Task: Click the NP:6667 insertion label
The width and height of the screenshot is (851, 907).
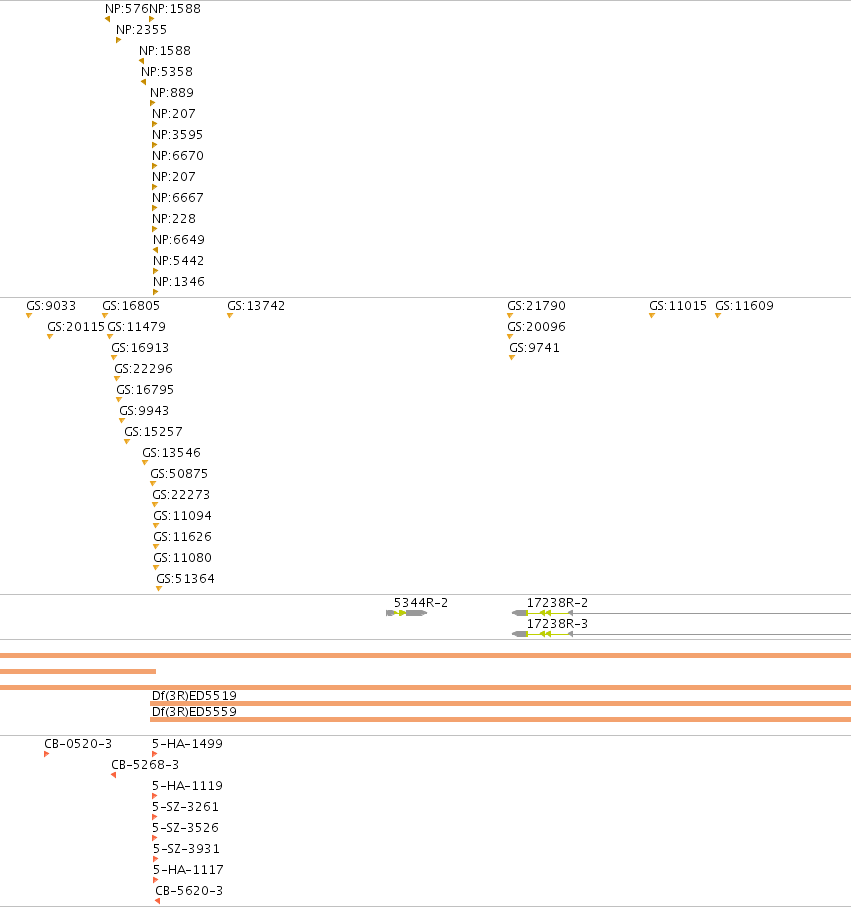Action: tap(178, 198)
